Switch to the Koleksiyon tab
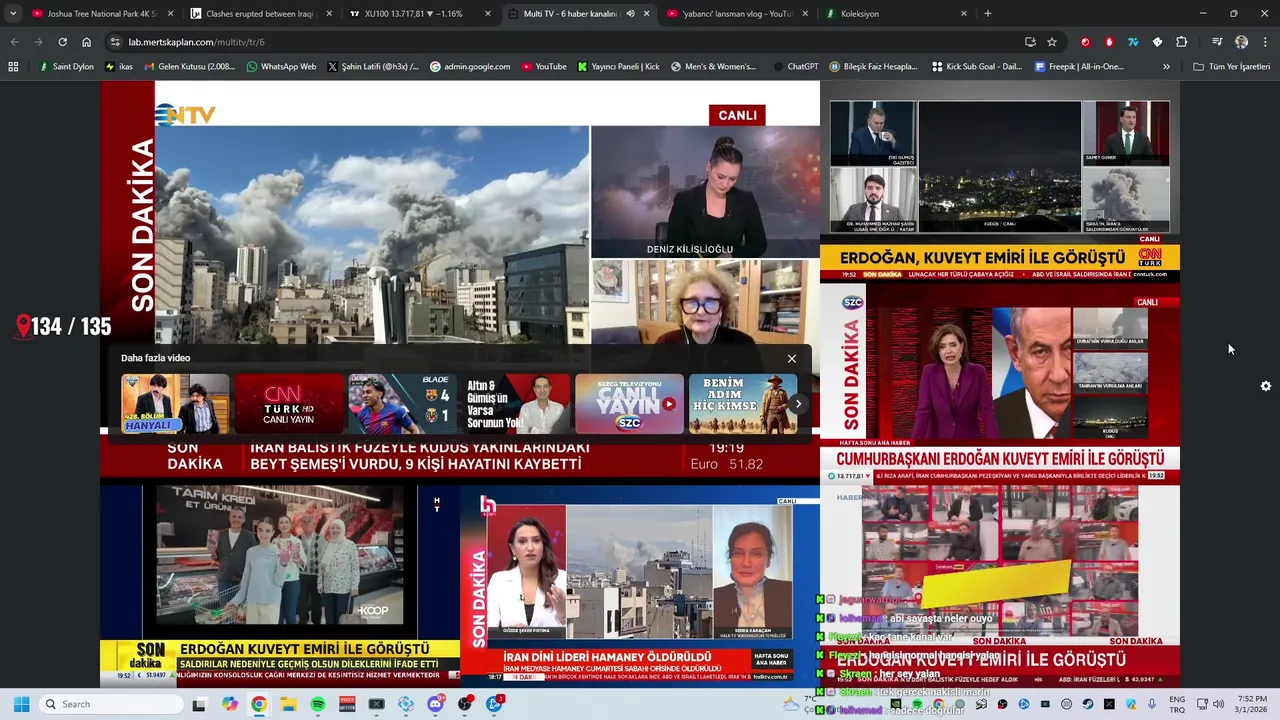Image resolution: width=1280 pixels, height=720 pixels. tap(897, 14)
